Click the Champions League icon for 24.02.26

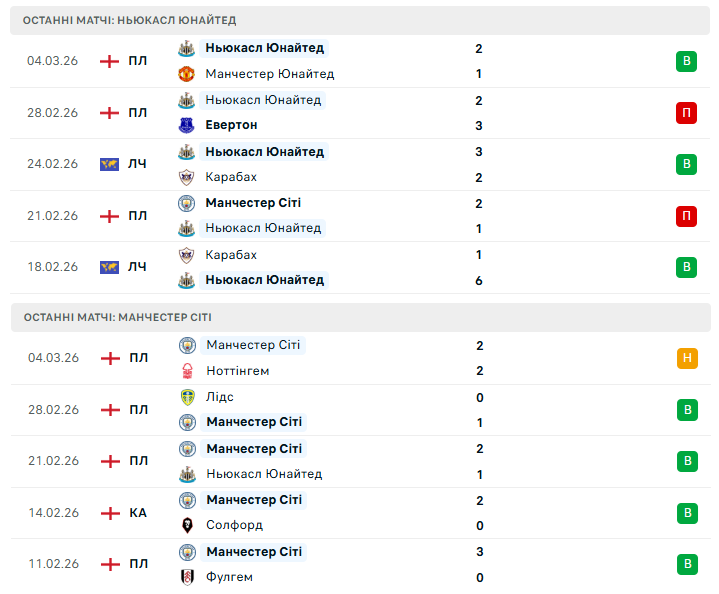coord(110,164)
